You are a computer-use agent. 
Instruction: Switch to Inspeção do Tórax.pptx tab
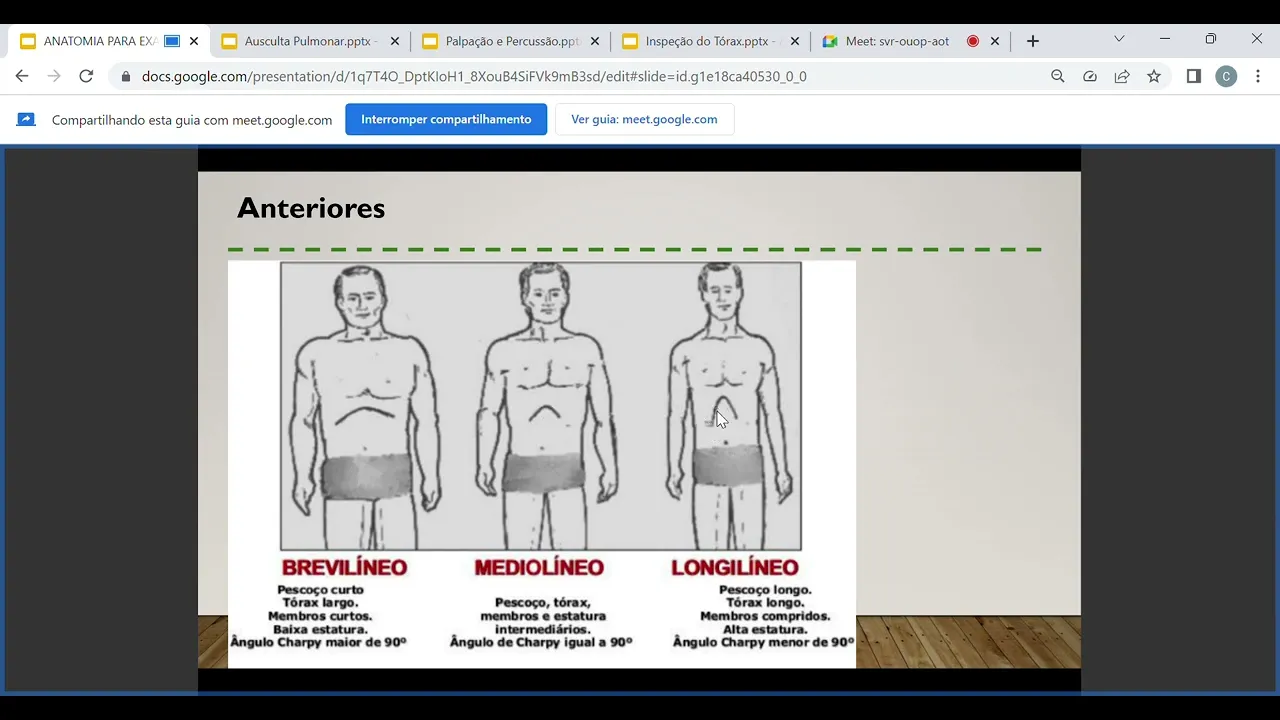point(711,41)
